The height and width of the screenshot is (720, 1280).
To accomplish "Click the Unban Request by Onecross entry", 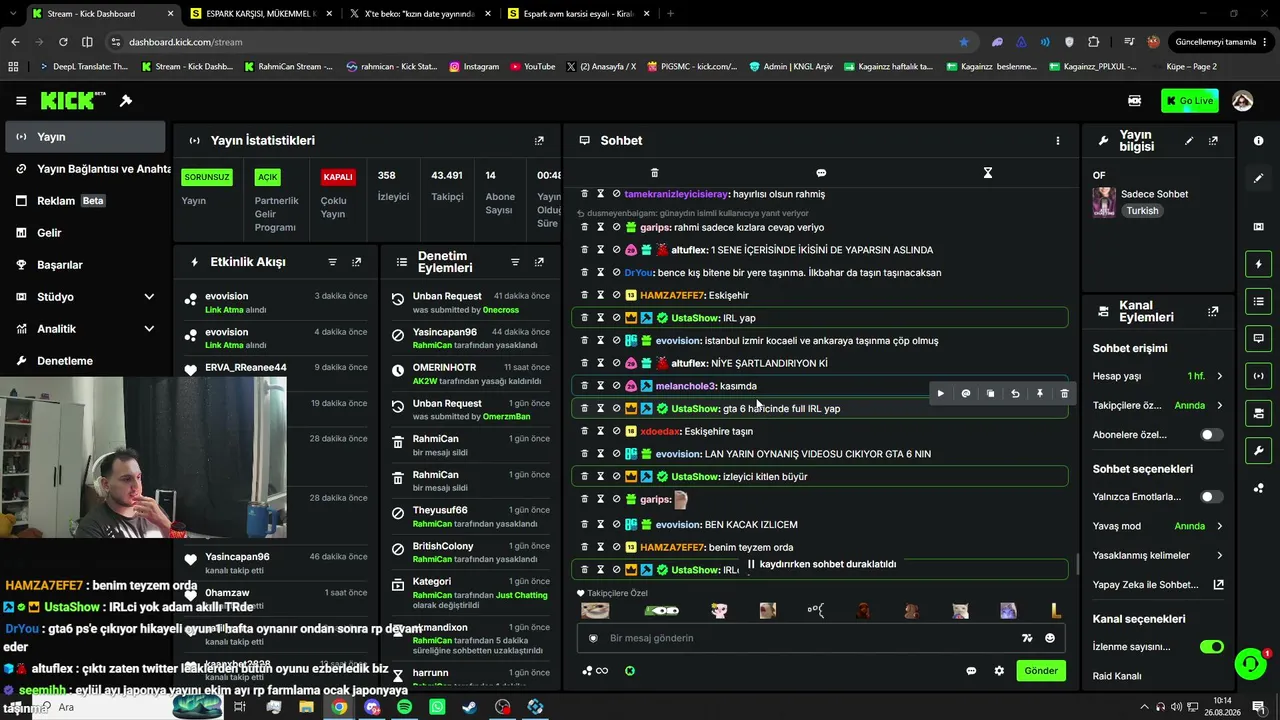I will point(469,302).
